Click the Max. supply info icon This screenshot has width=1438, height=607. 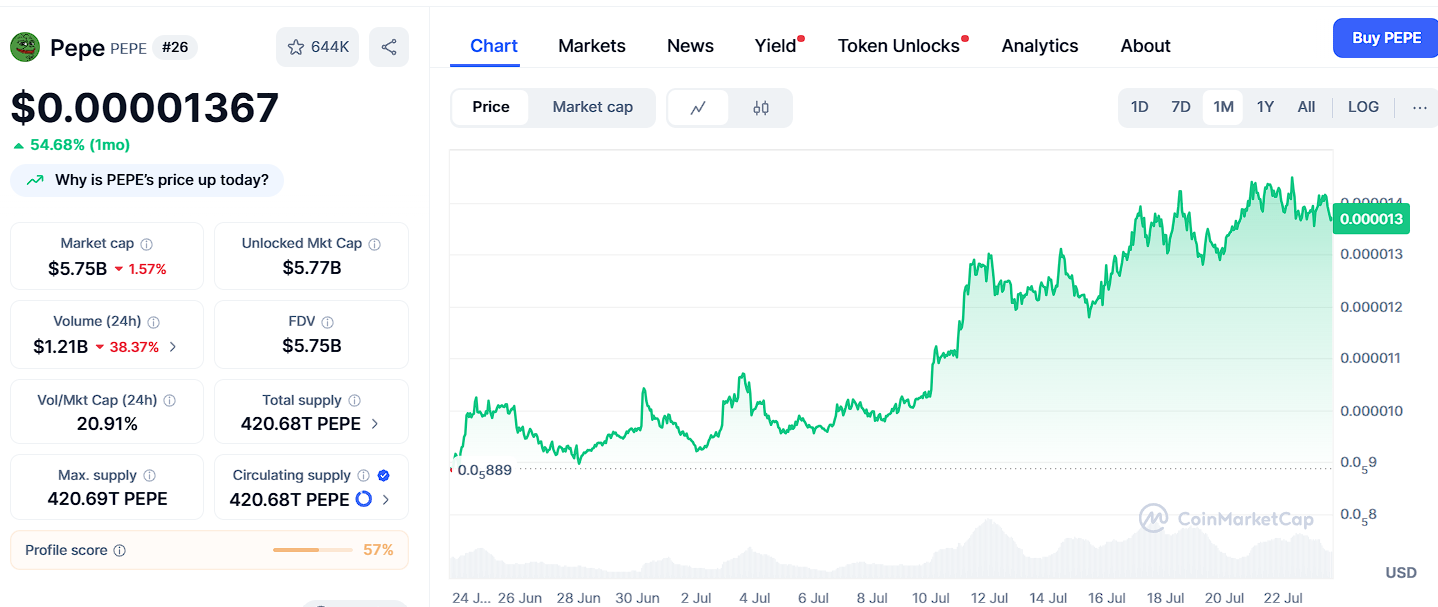pos(149,476)
